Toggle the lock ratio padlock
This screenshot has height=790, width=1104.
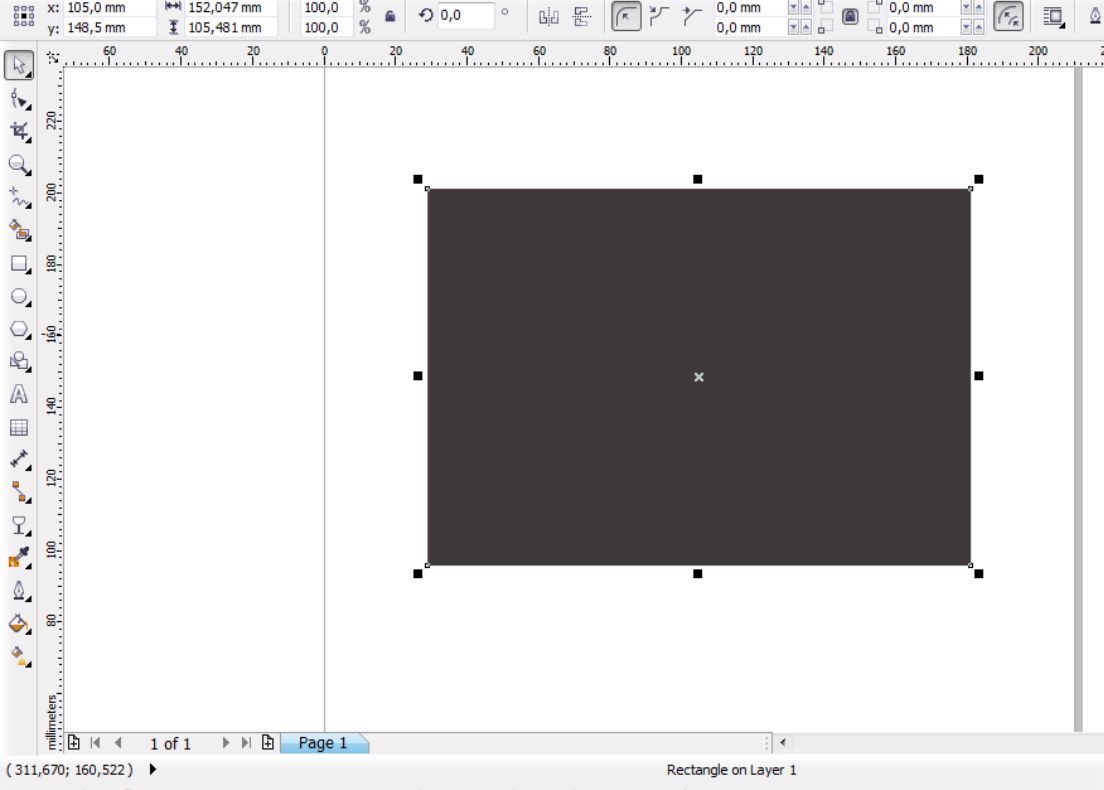(x=390, y=16)
